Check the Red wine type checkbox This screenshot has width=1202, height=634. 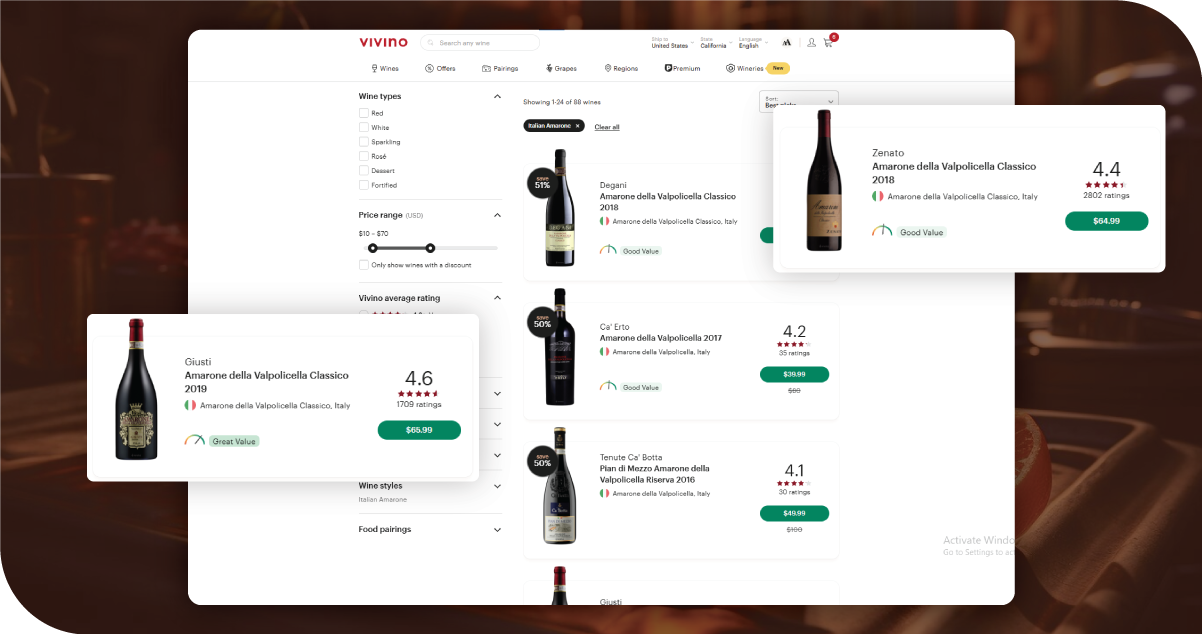pyautogui.click(x=364, y=113)
